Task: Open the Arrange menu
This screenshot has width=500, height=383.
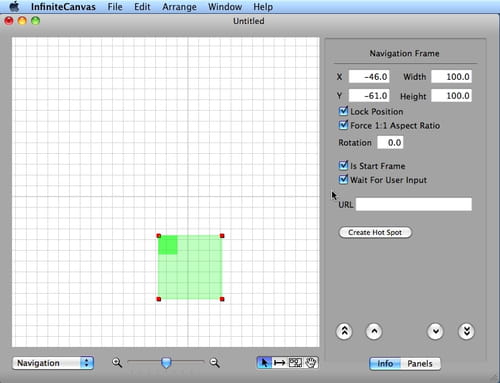Action: (179, 7)
